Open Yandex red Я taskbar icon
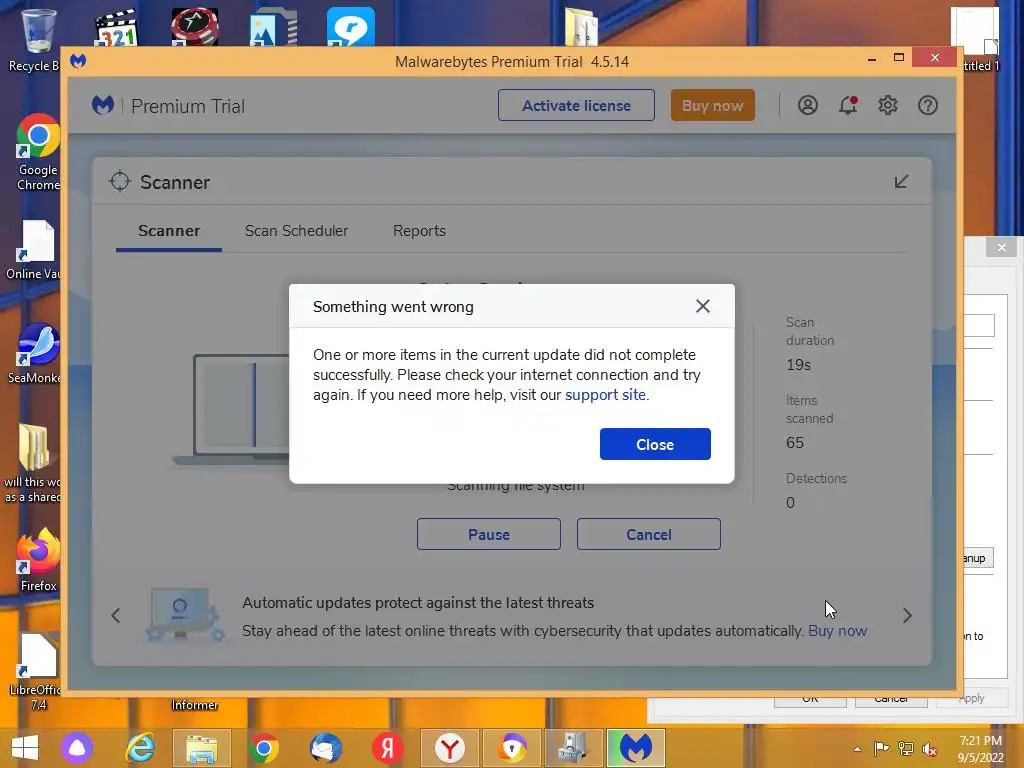Viewport: 1024px width, 768px height. 387,748
